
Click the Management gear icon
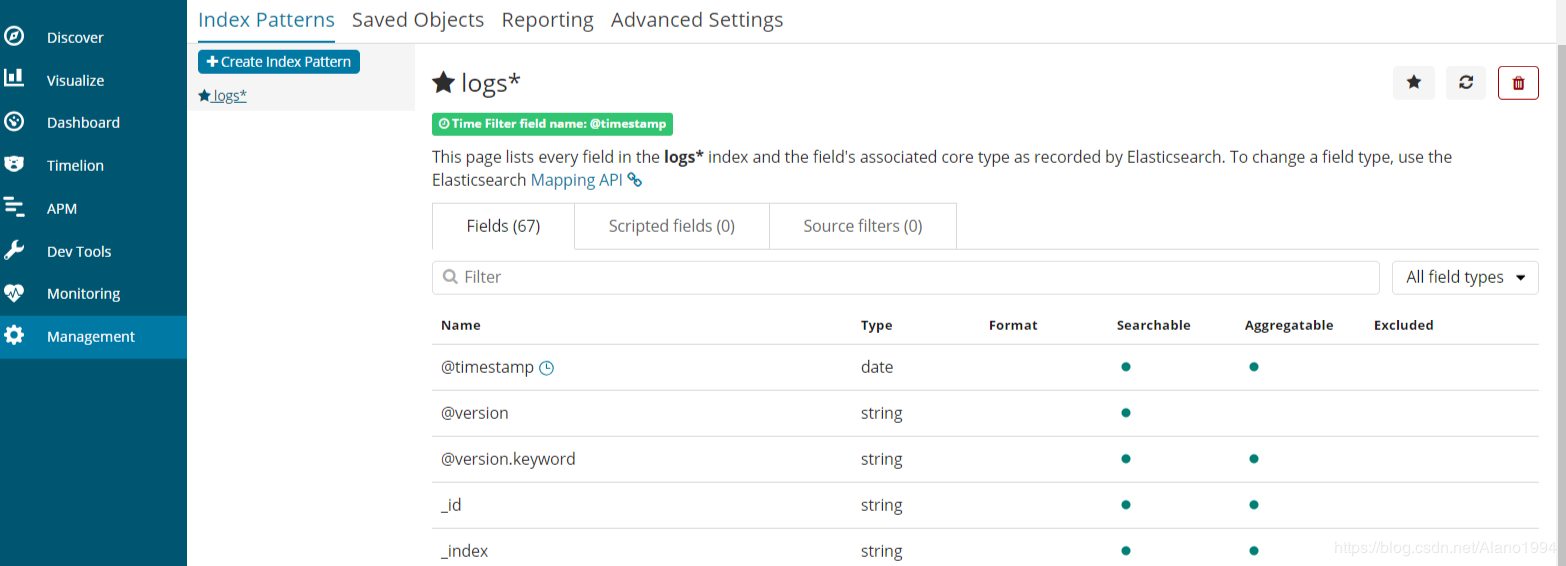(x=14, y=336)
